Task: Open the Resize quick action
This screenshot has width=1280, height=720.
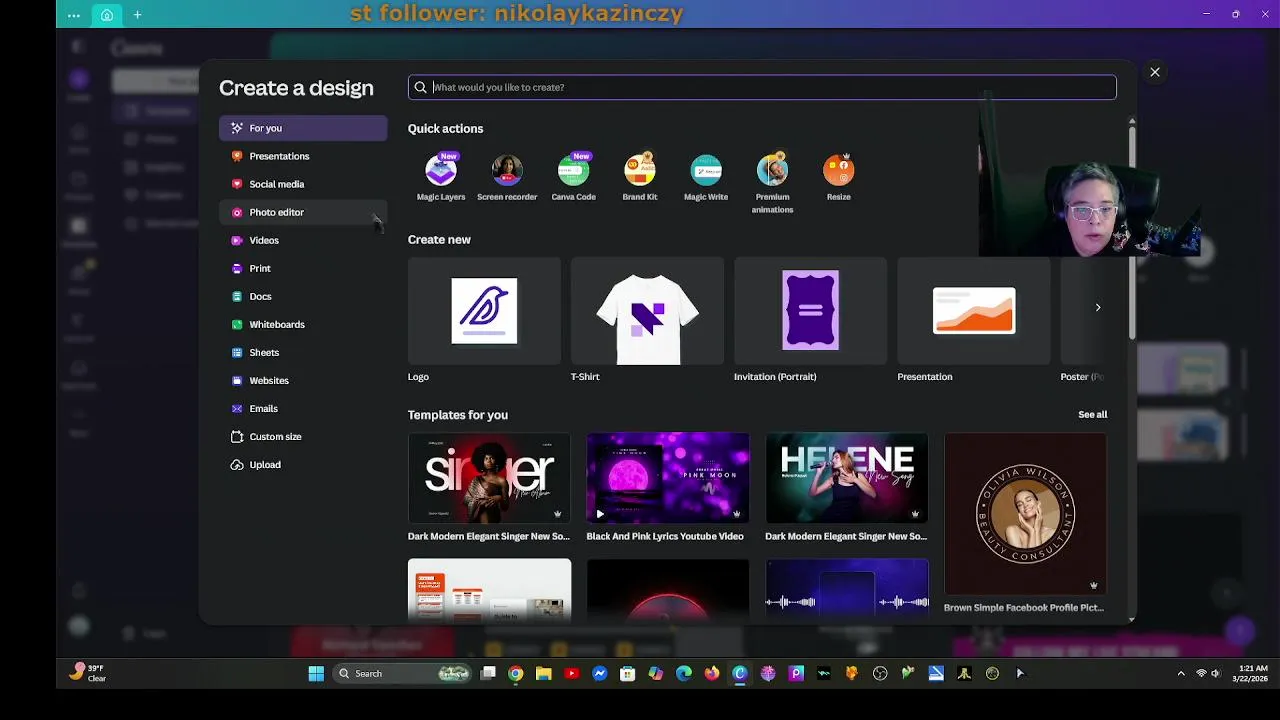Action: [838, 178]
